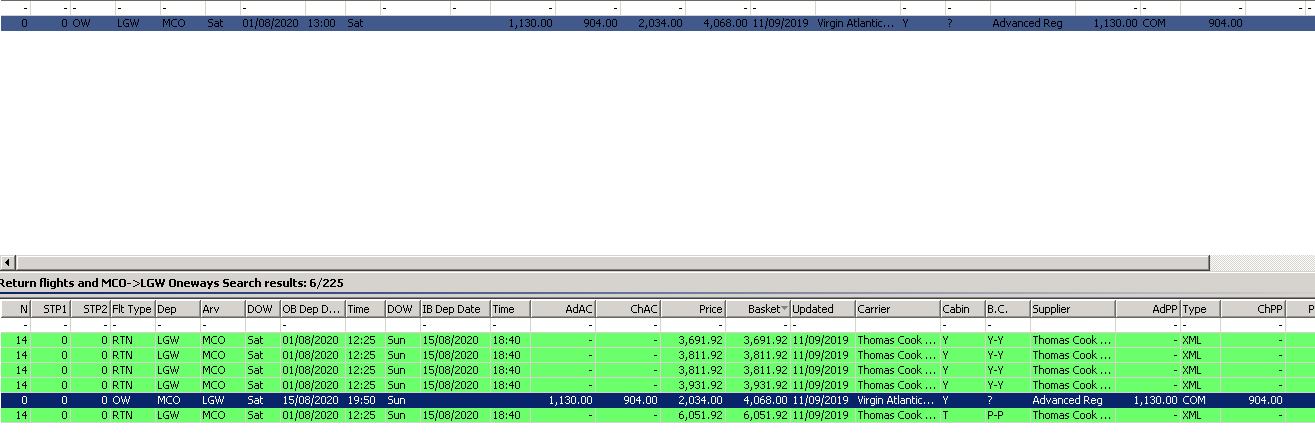Click the ChAC column header
The width and height of the screenshot is (1315, 441).
point(628,309)
